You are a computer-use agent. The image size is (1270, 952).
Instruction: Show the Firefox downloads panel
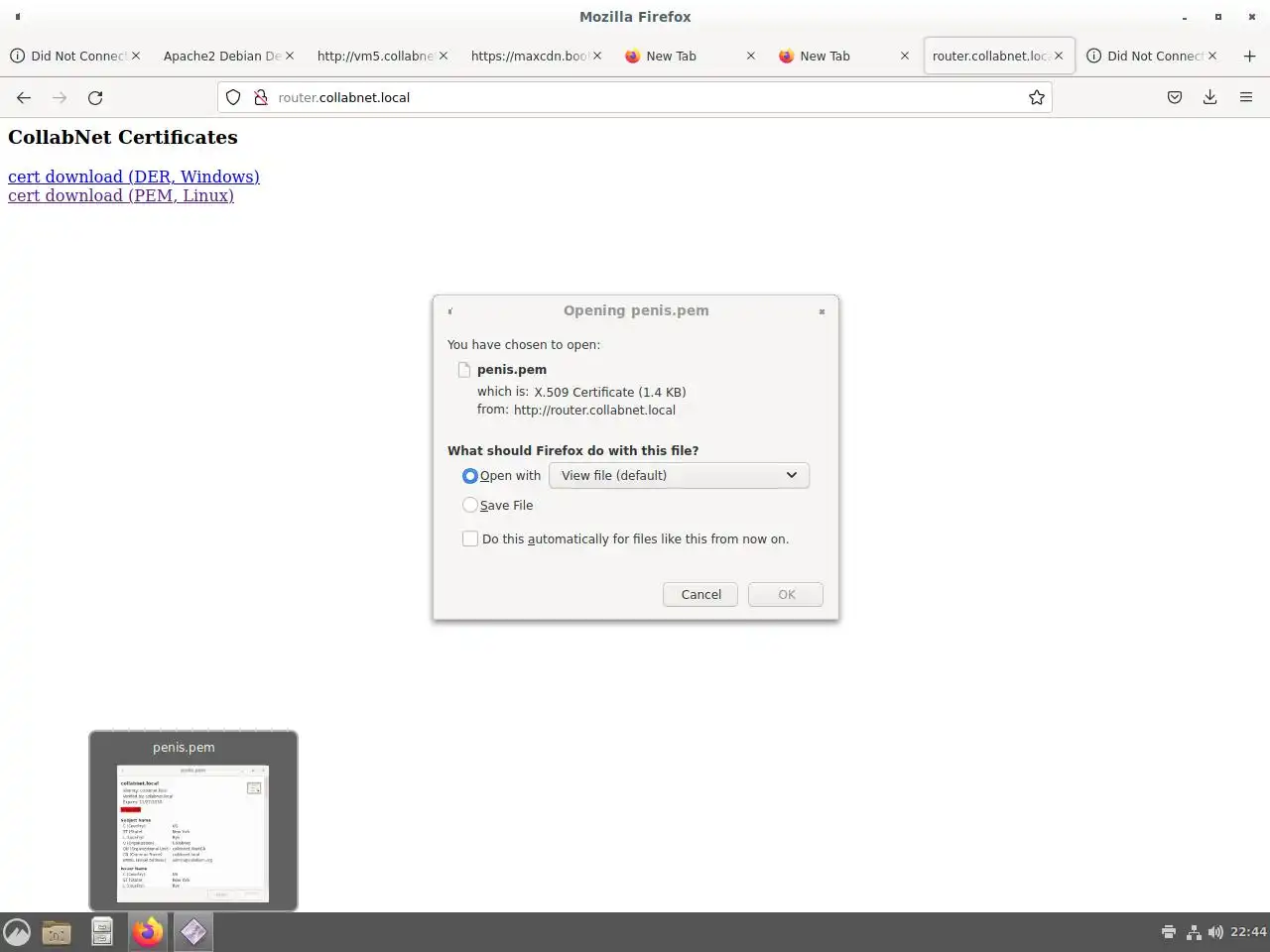1209,97
